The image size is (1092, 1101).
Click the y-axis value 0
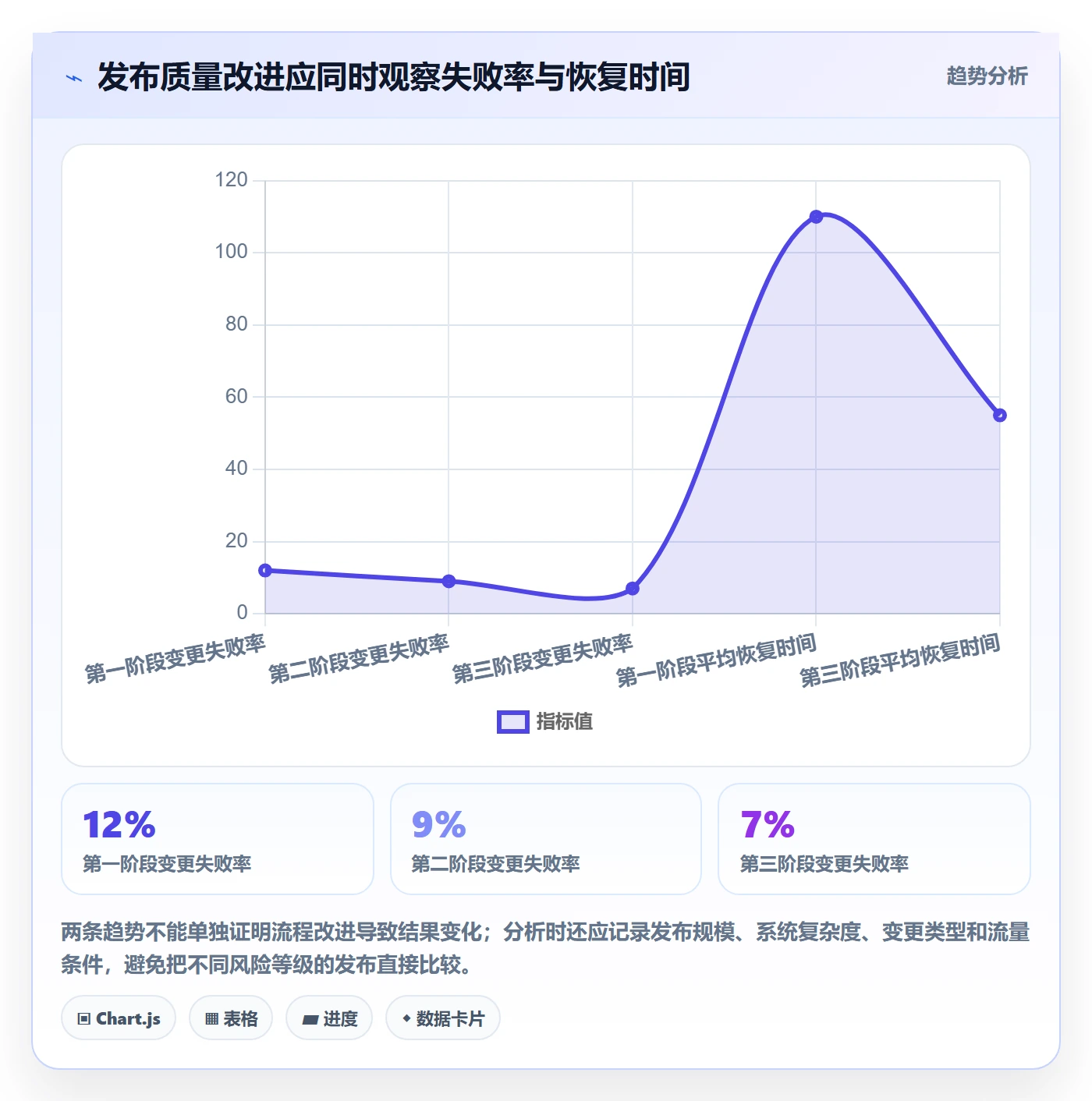(x=243, y=613)
